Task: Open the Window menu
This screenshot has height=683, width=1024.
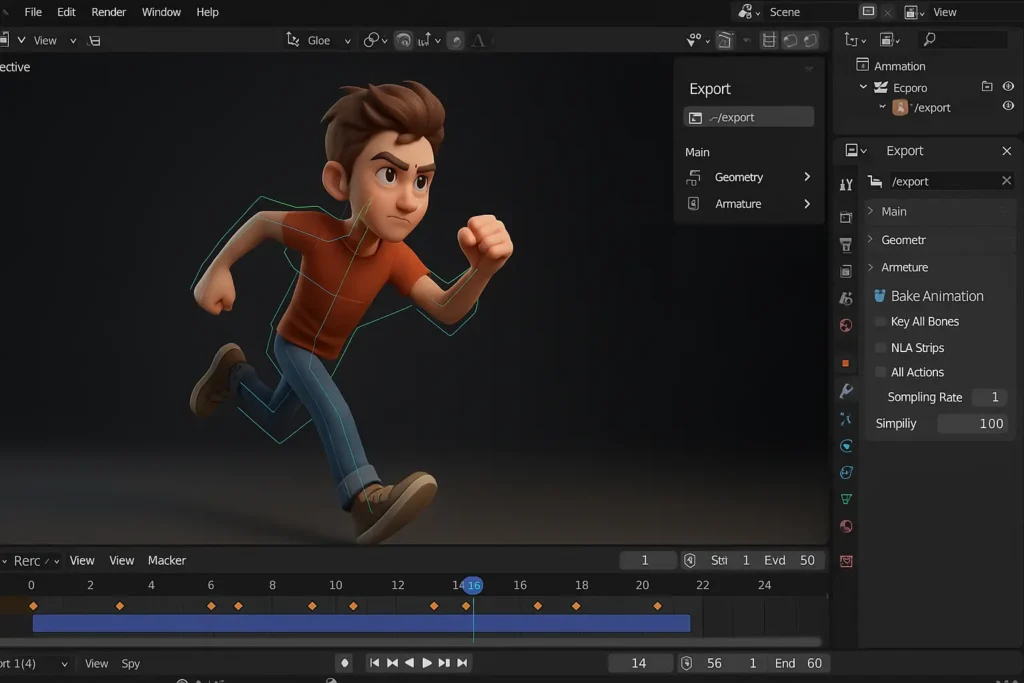Action: point(161,12)
